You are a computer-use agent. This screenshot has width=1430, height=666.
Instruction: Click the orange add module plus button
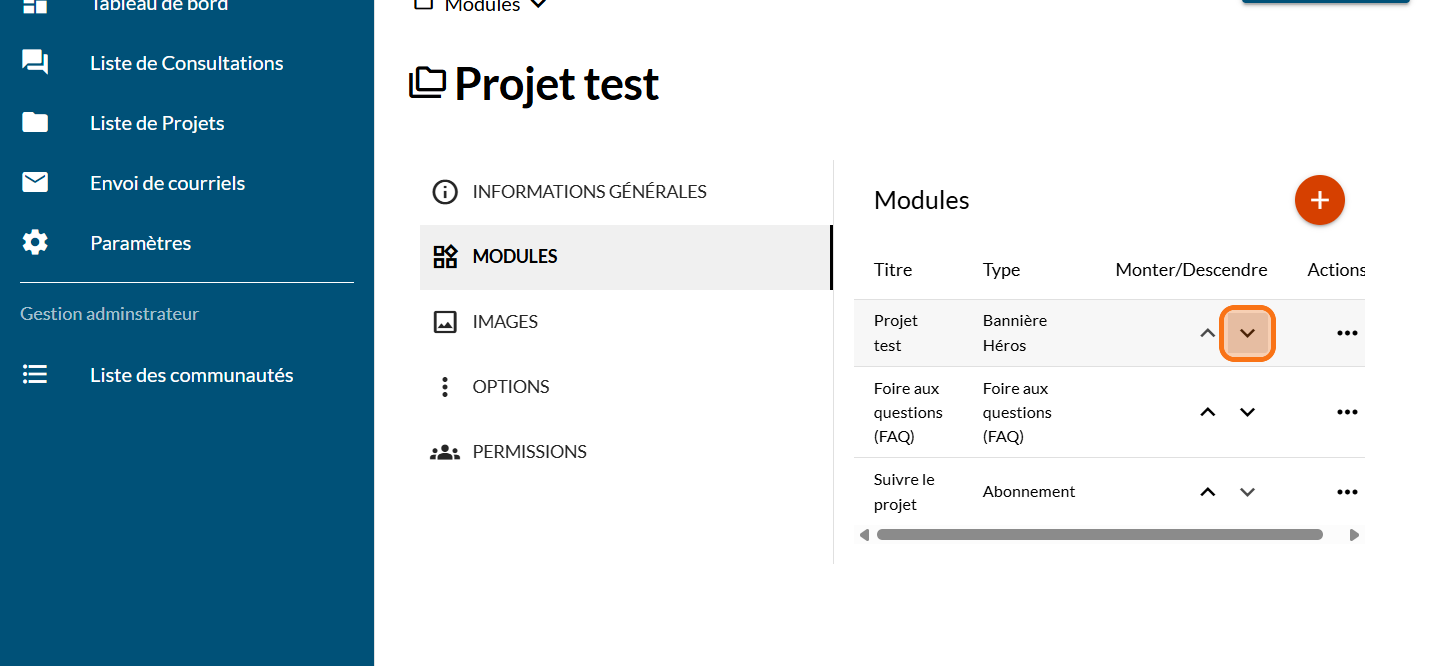pos(1319,200)
